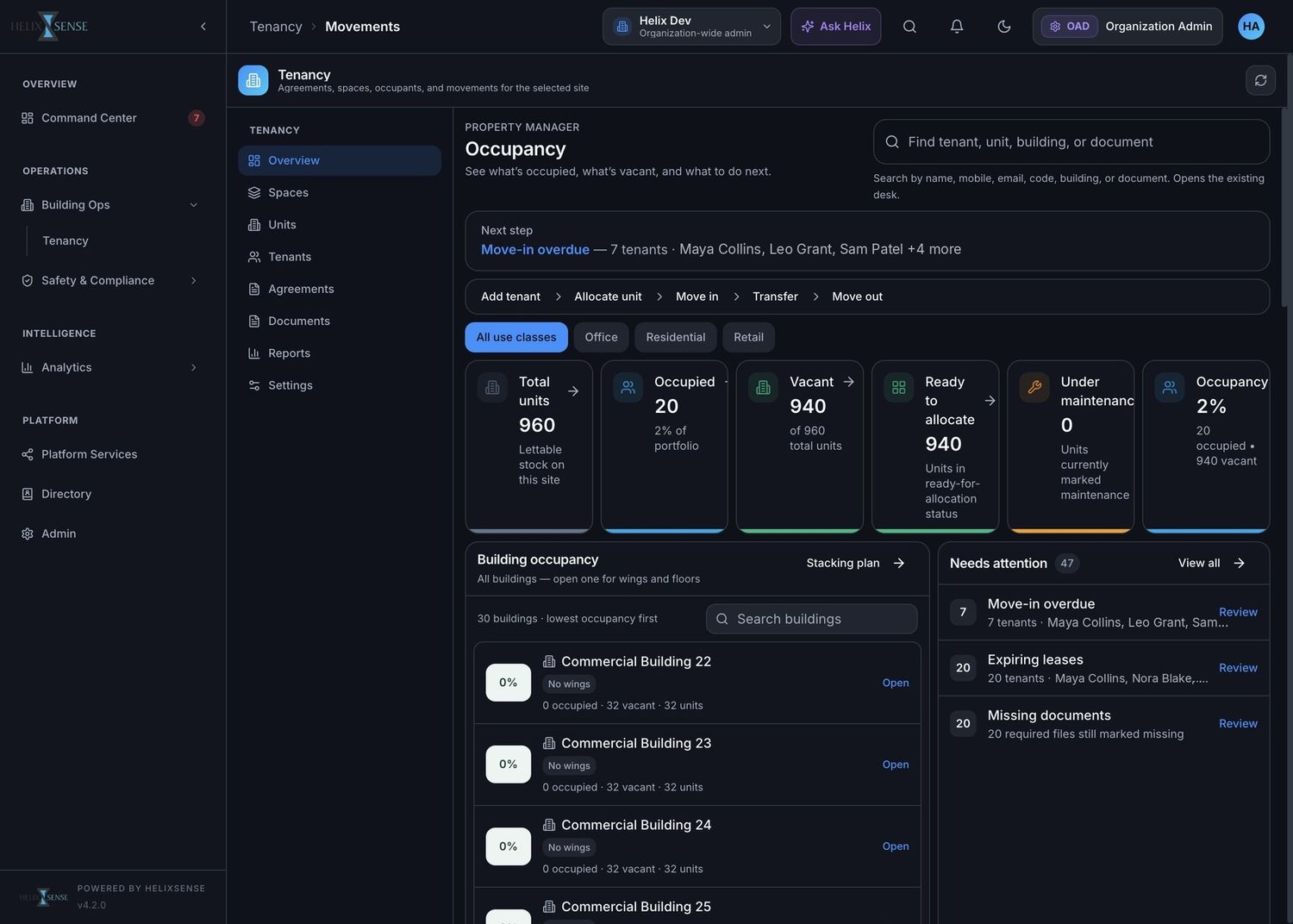The image size is (1293, 924).
Task: Open Tenancy Settings menu item
Action: pyautogui.click(x=340, y=385)
